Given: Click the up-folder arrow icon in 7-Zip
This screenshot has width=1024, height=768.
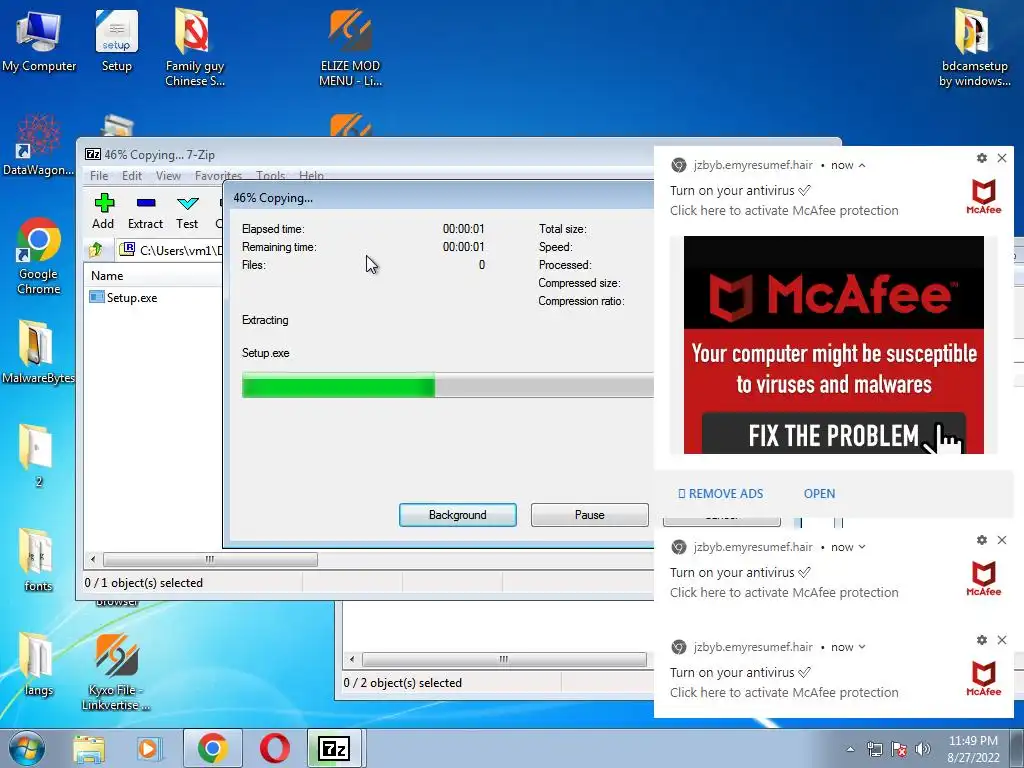Looking at the screenshot, I should click(96, 249).
